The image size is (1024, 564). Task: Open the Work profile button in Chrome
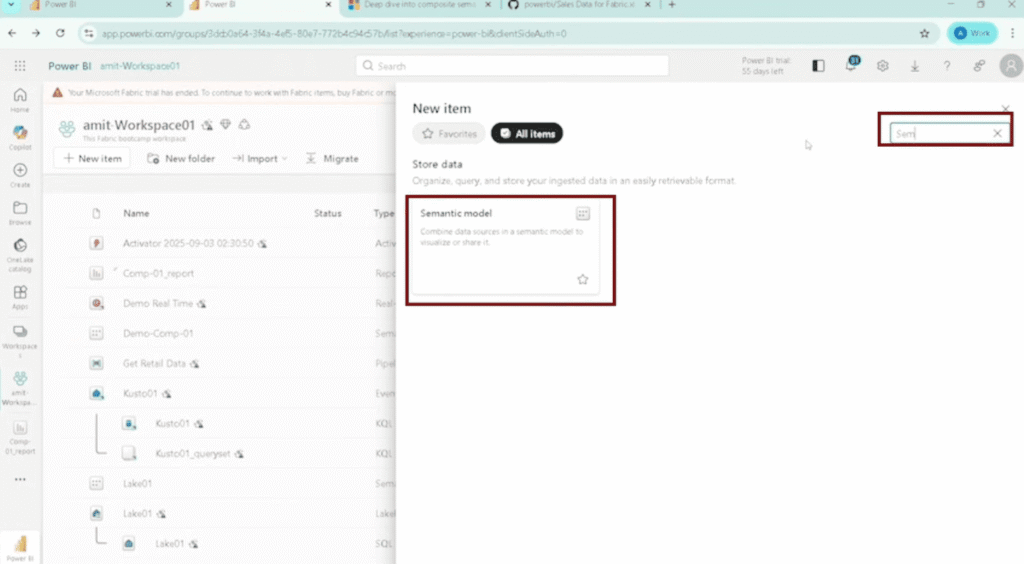(x=972, y=33)
